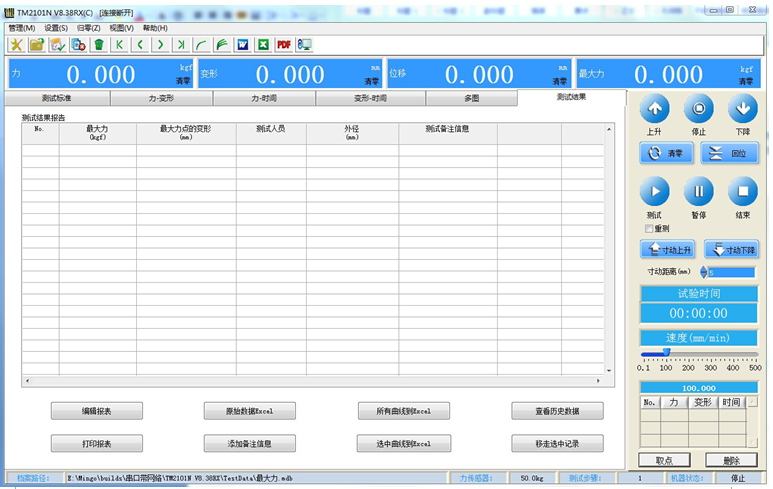Export report to Word icon
Viewport: 773px width, 489px height.
click(x=243, y=45)
